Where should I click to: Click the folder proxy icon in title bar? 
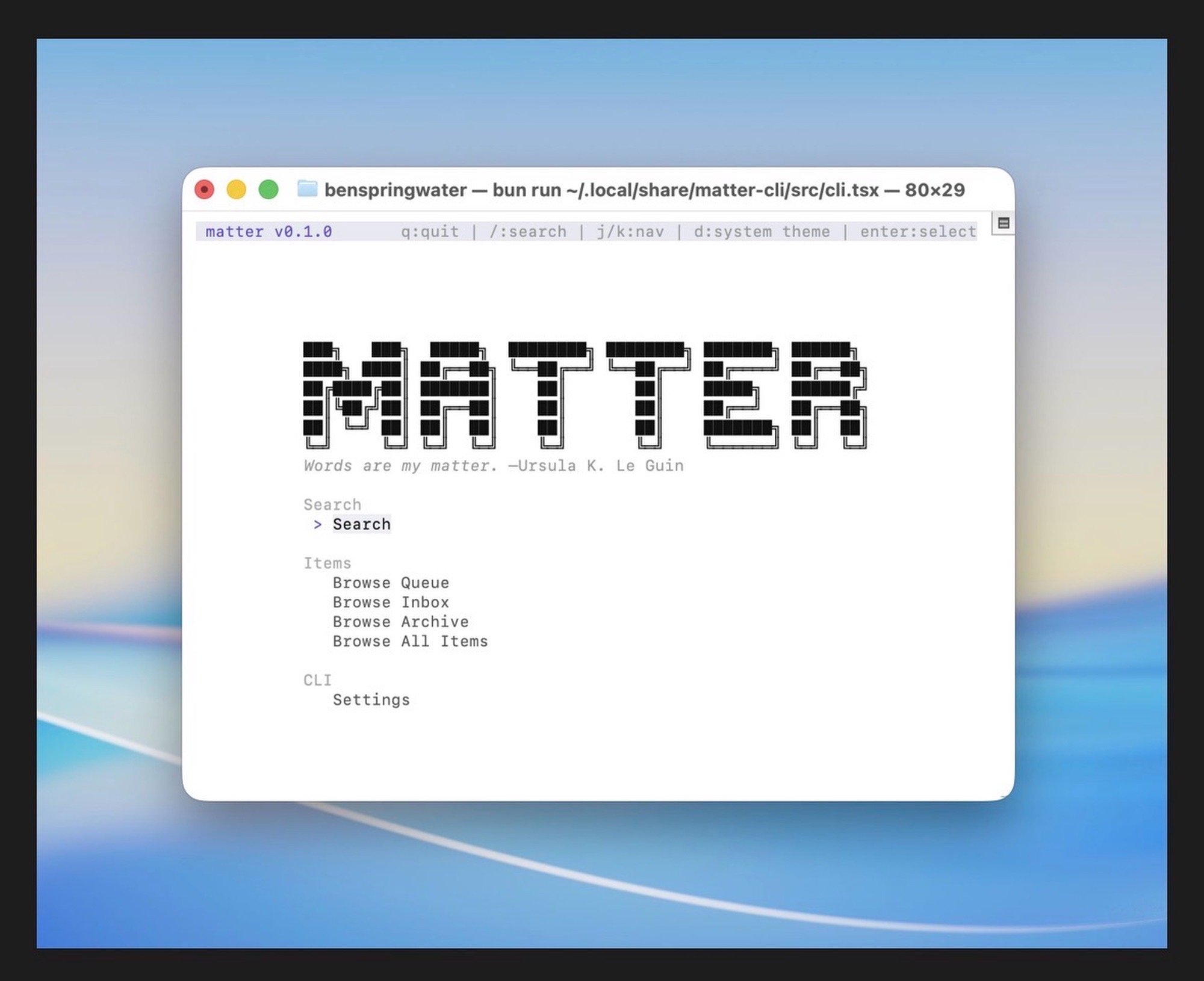[x=307, y=189]
